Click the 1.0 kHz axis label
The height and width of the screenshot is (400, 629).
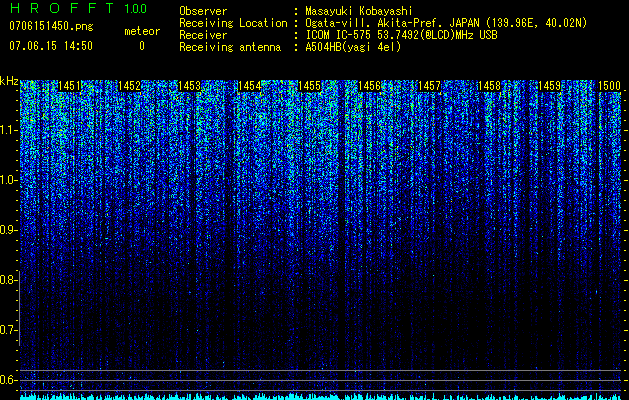[8, 180]
